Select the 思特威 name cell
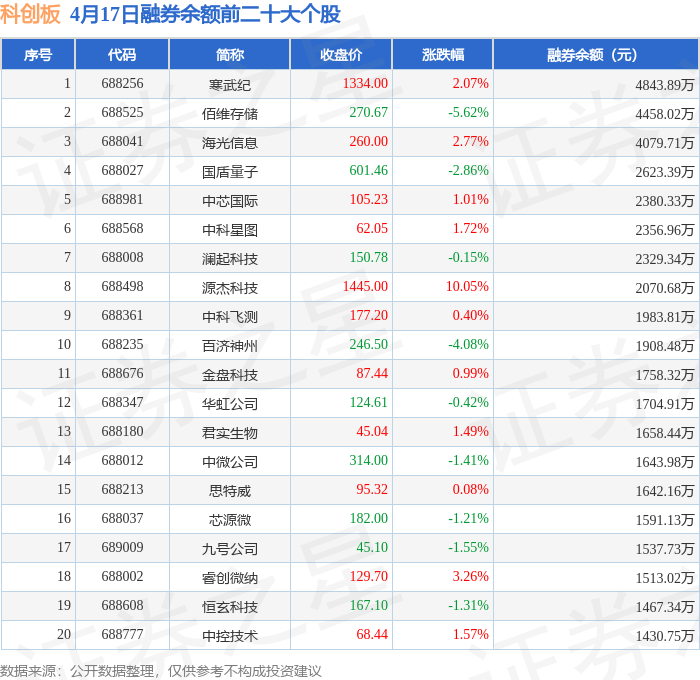 pos(230,491)
